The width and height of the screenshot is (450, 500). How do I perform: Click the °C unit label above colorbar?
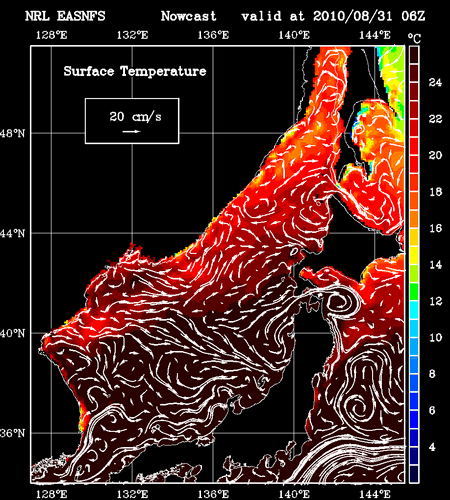(x=415, y=38)
